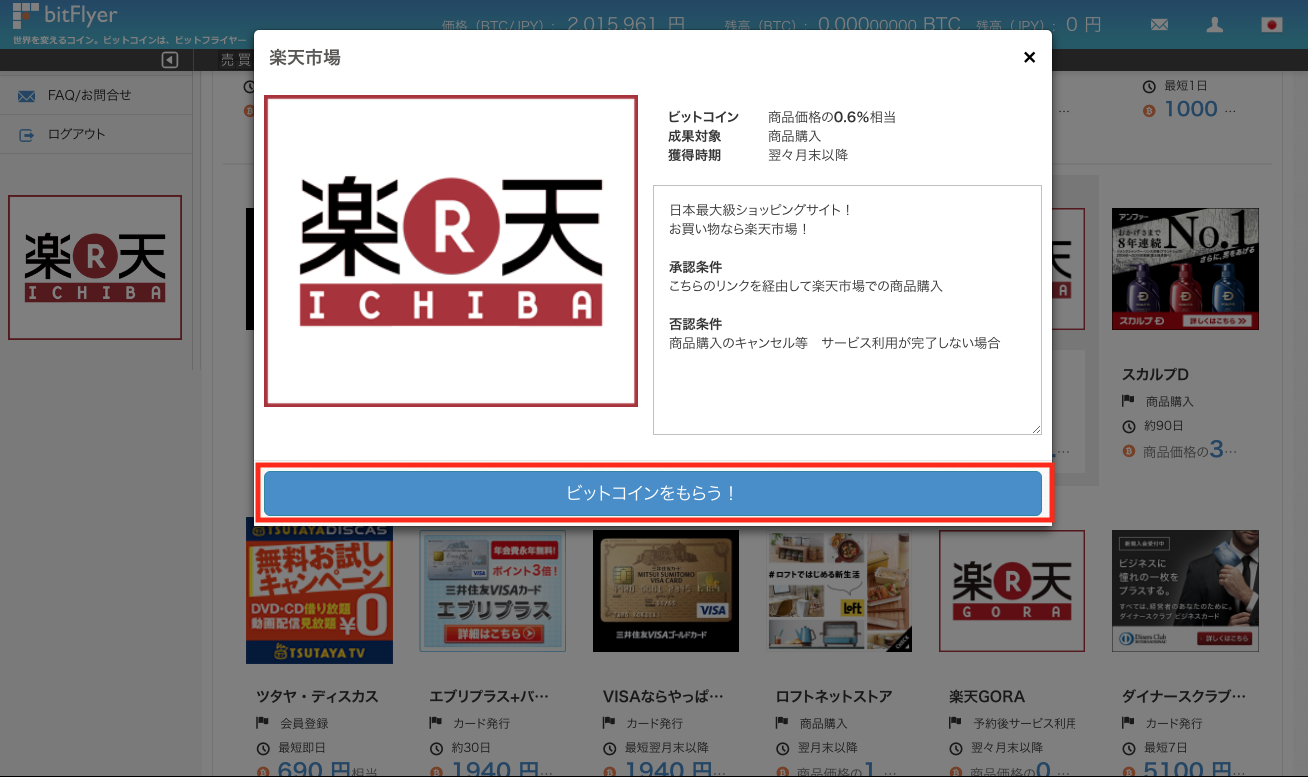Screen dimensions: 1308x777
Task: Open the 楽天 GORA thumbnail
Action: point(1012,590)
